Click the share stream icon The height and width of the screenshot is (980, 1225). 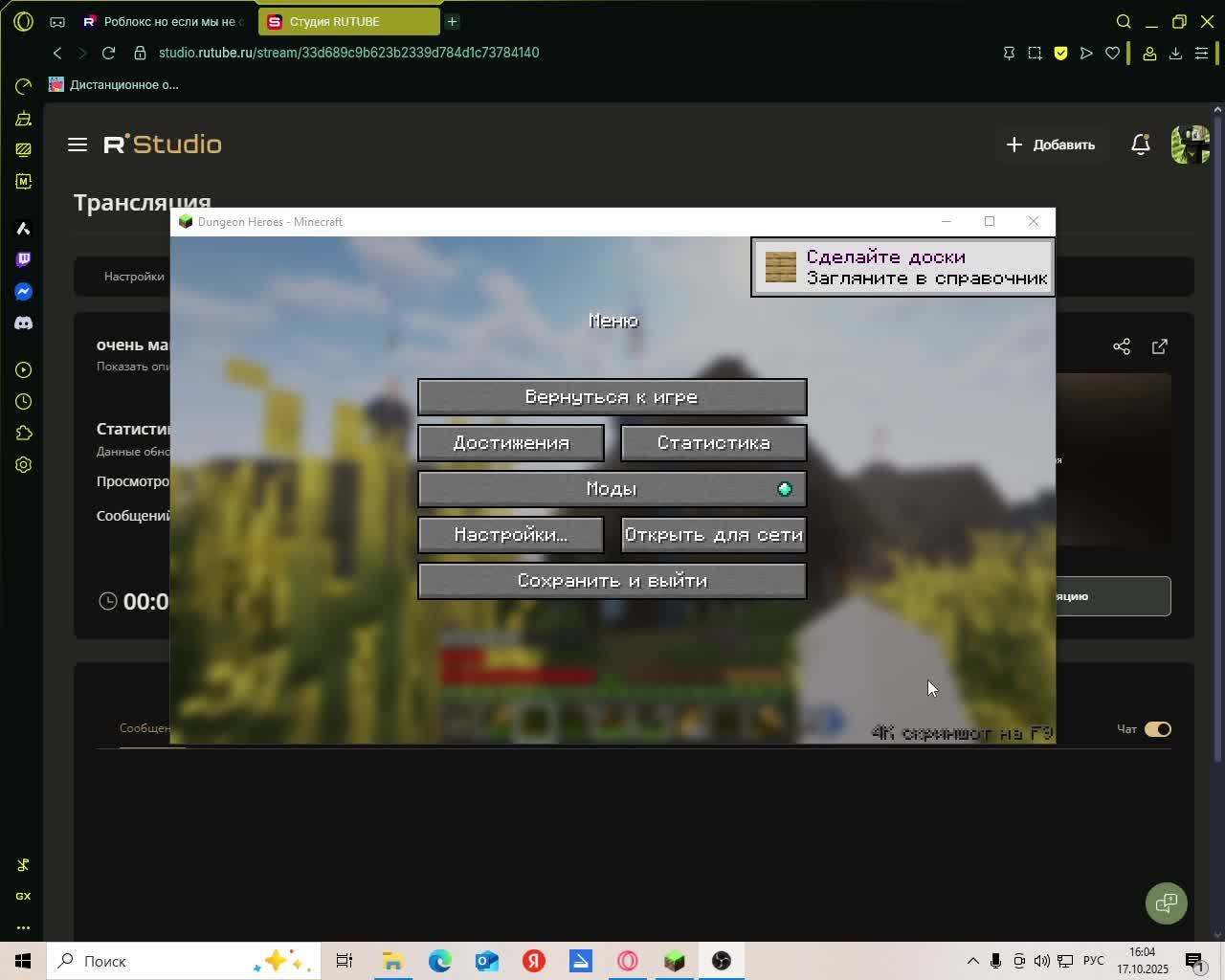[1122, 346]
